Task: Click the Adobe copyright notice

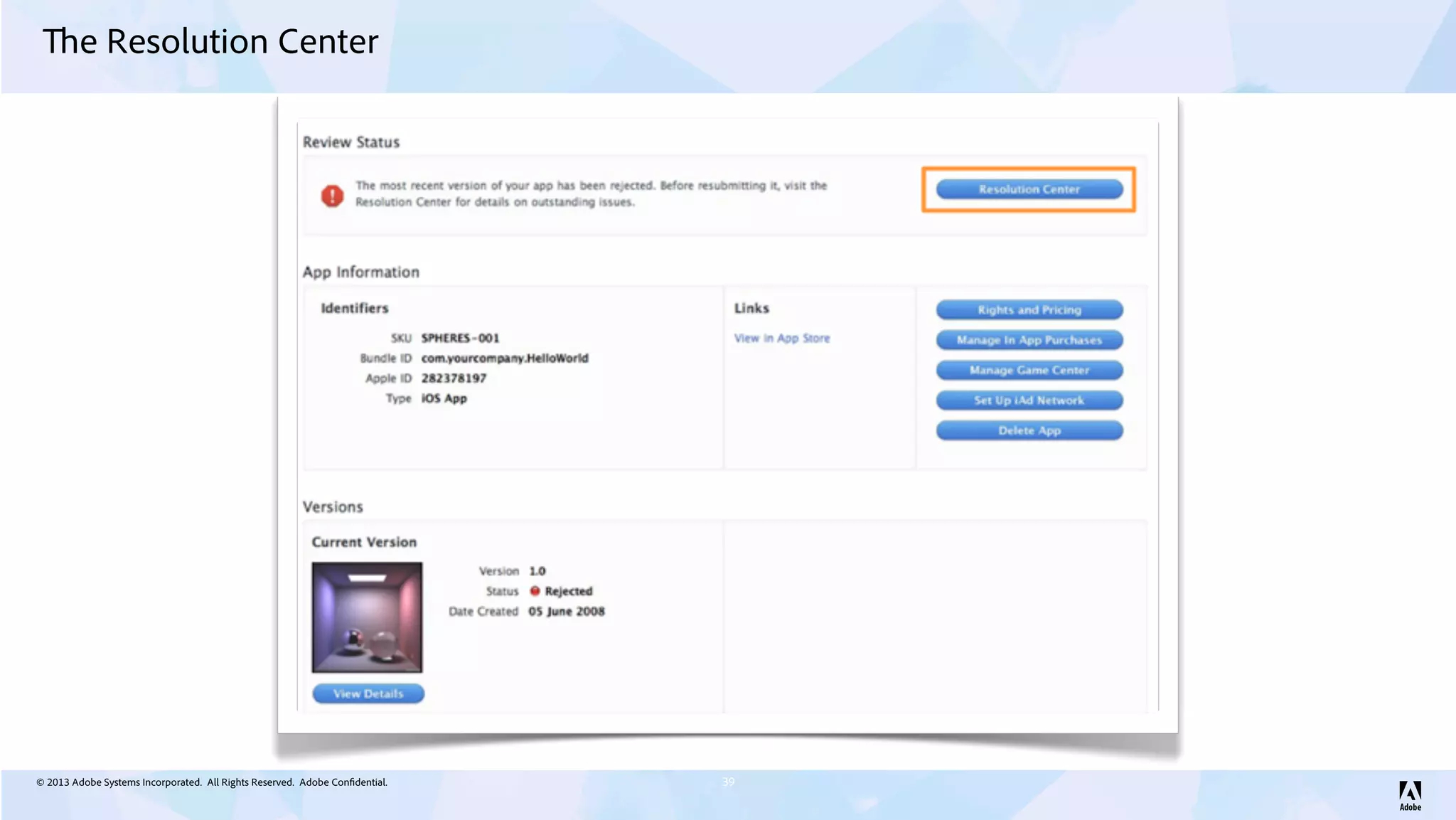Action: [212, 782]
